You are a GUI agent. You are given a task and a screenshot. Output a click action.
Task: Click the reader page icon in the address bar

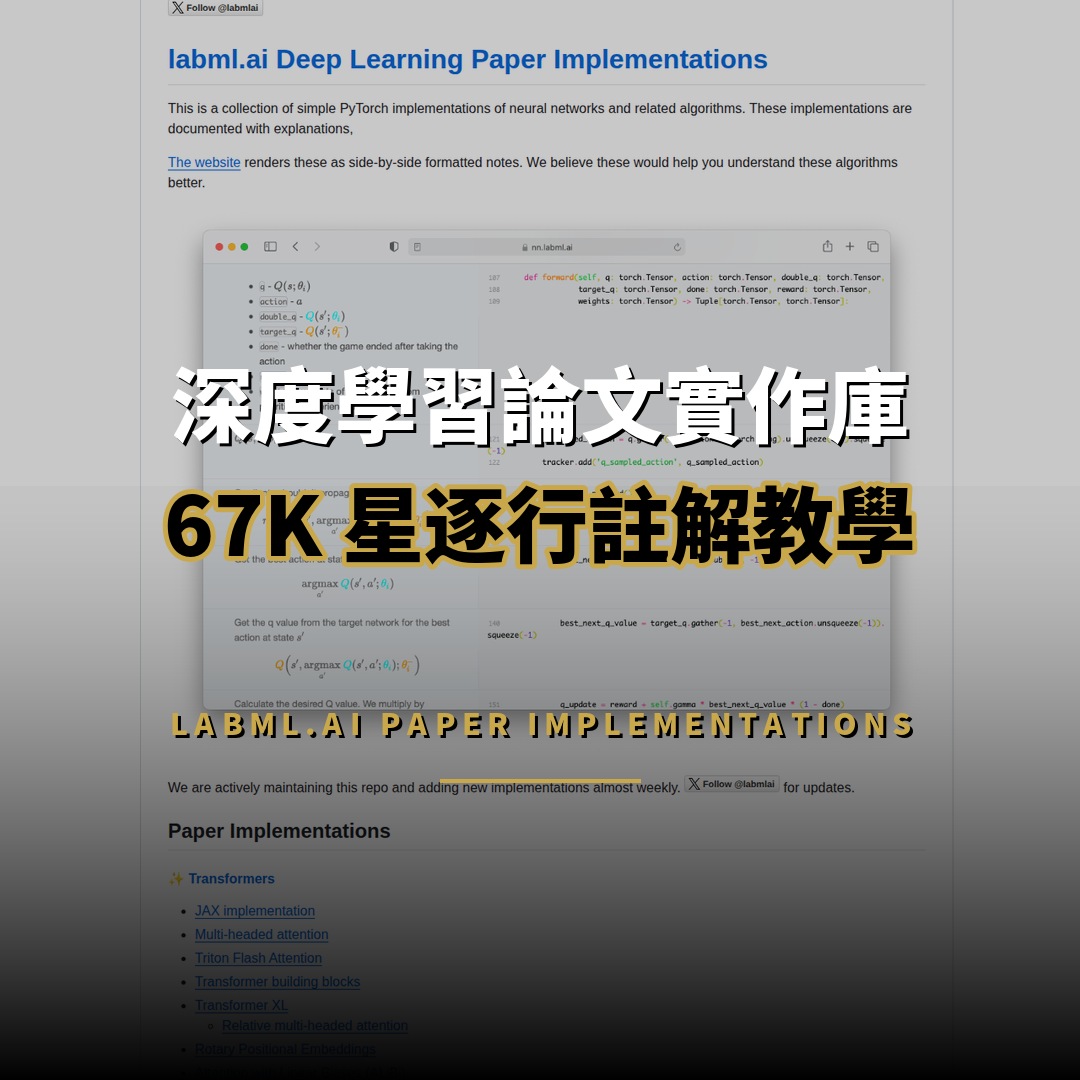tap(417, 247)
